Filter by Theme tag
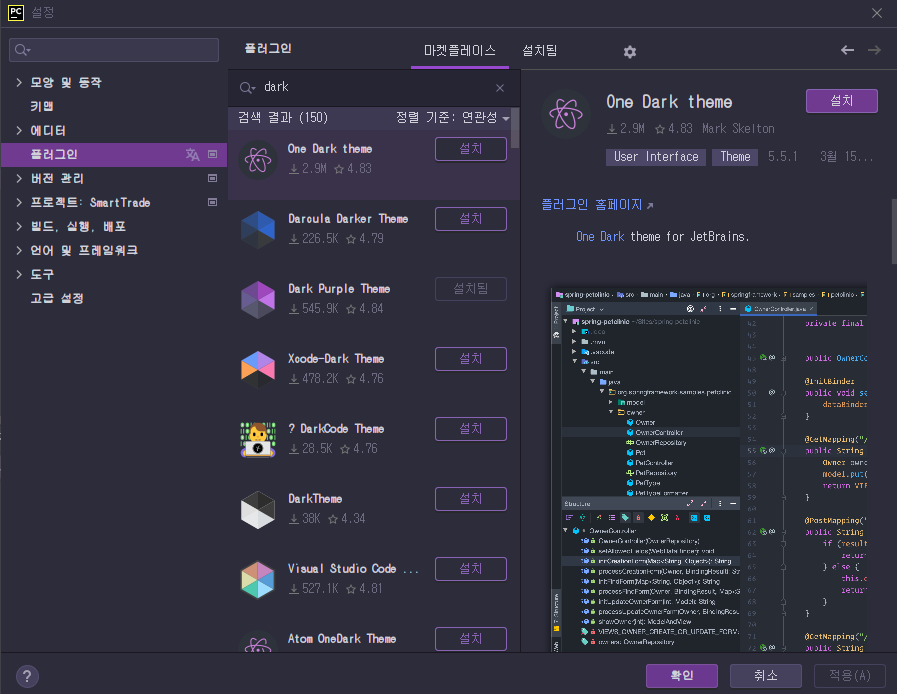 pyautogui.click(x=735, y=157)
